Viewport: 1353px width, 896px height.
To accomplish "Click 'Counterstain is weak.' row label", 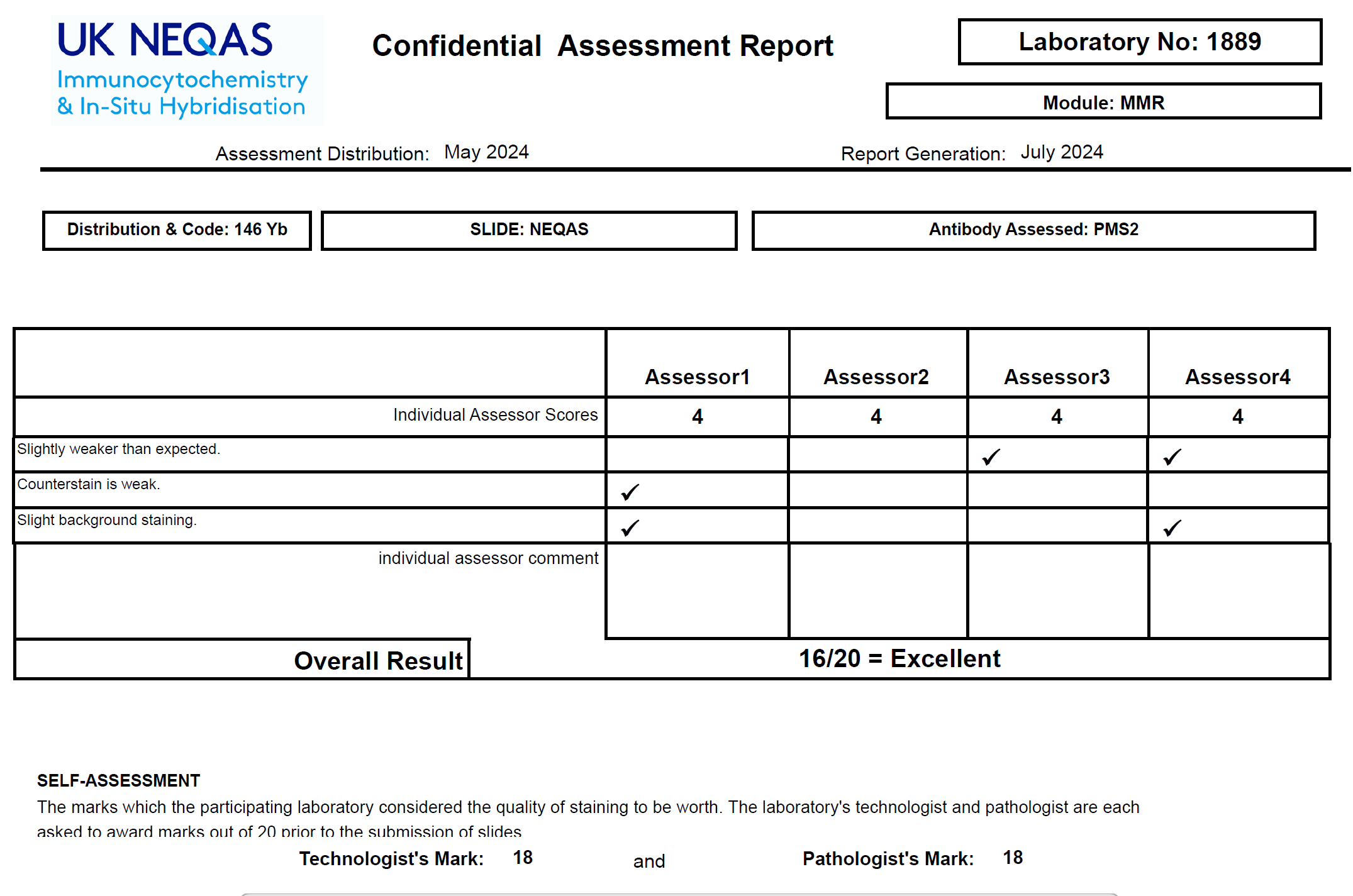I will [89, 484].
